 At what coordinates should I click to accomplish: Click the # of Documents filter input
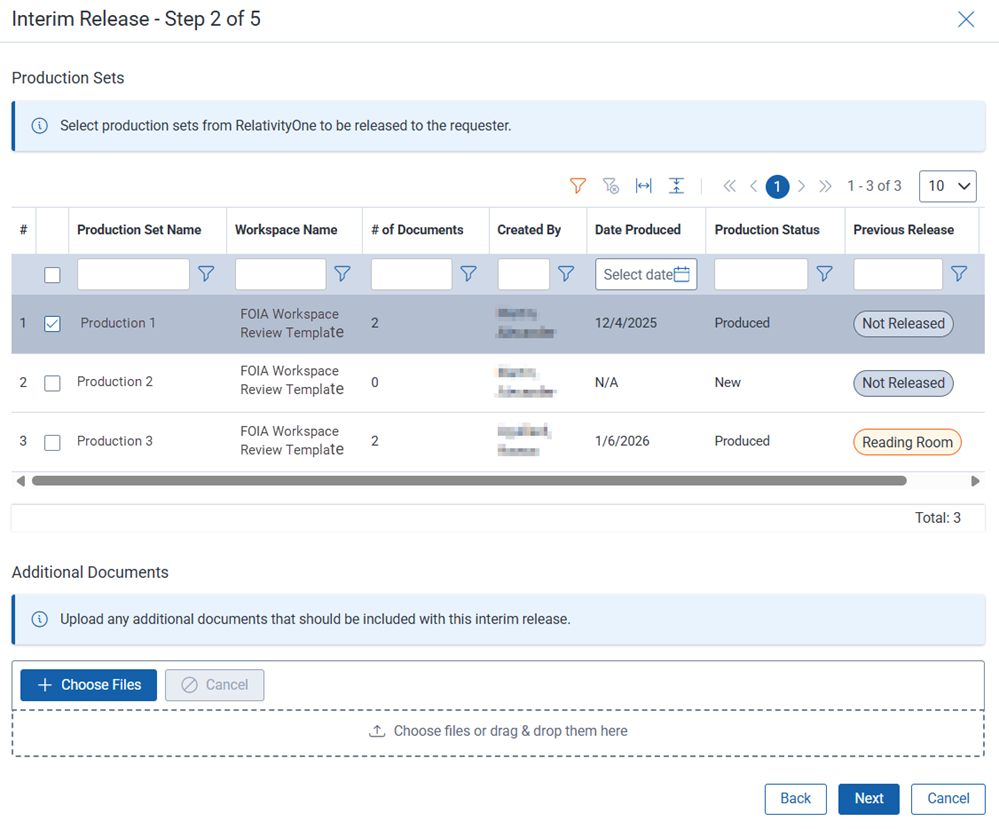coord(412,274)
